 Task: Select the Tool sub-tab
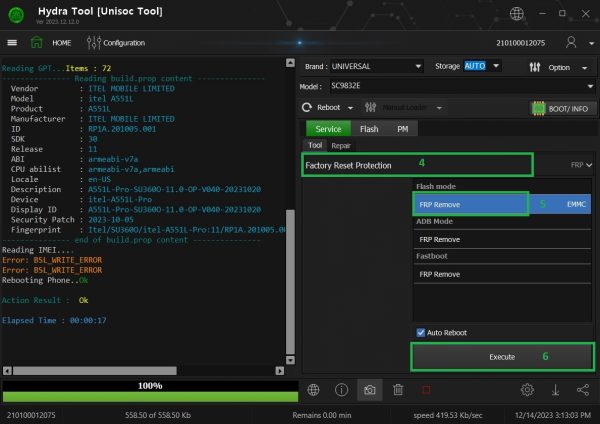[315, 145]
